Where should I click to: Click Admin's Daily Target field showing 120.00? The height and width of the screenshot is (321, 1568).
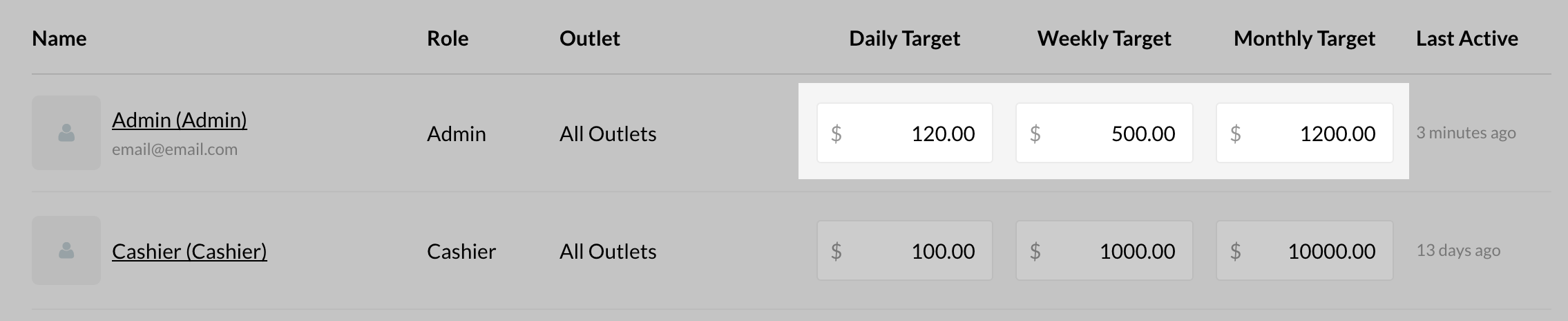coord(905,134)
